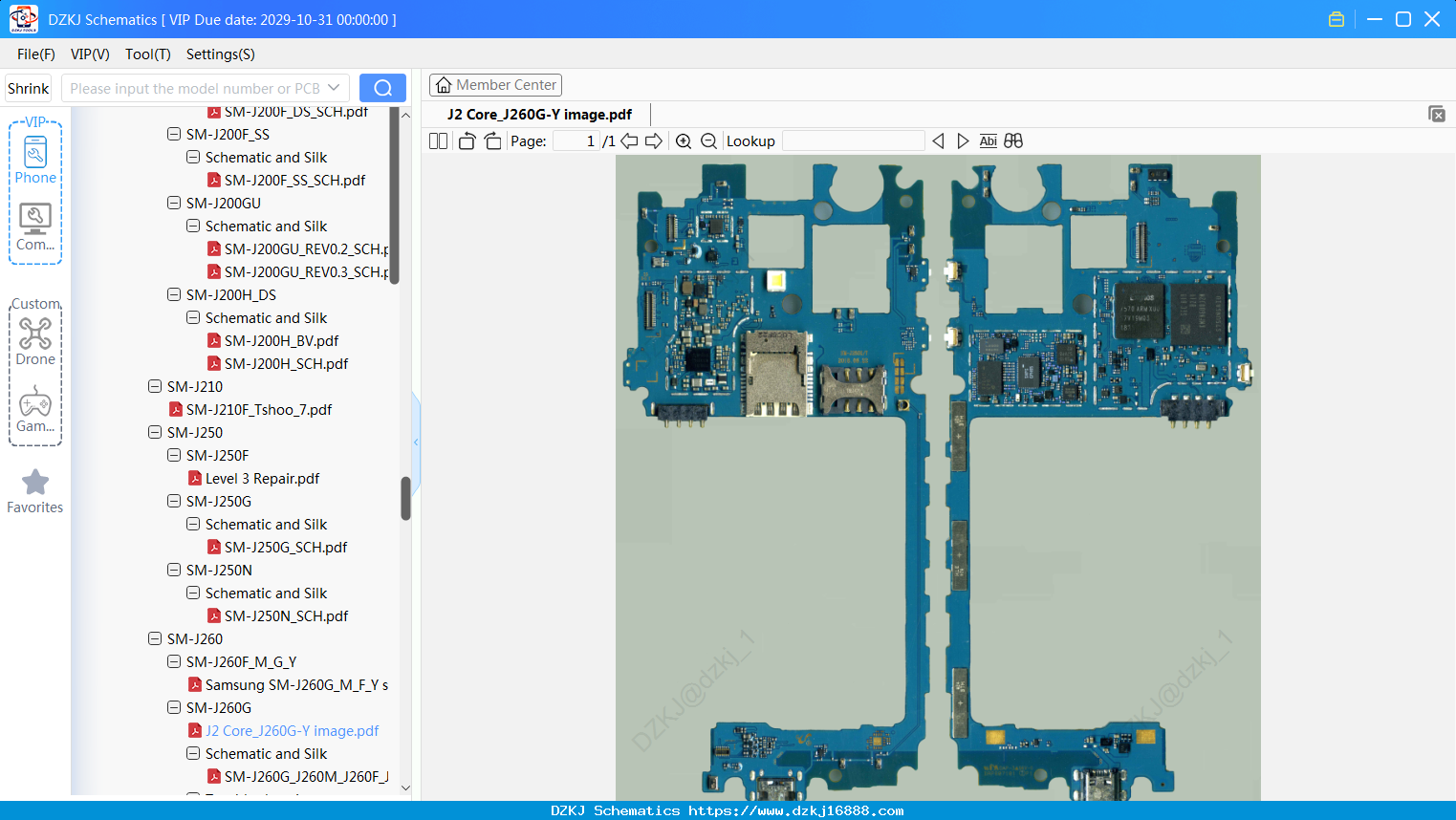This screenshot has width=1456, height=820.
Task: Open Samsung SM-J260G_M_F_Y file
Action: click(x=288, y=685)
